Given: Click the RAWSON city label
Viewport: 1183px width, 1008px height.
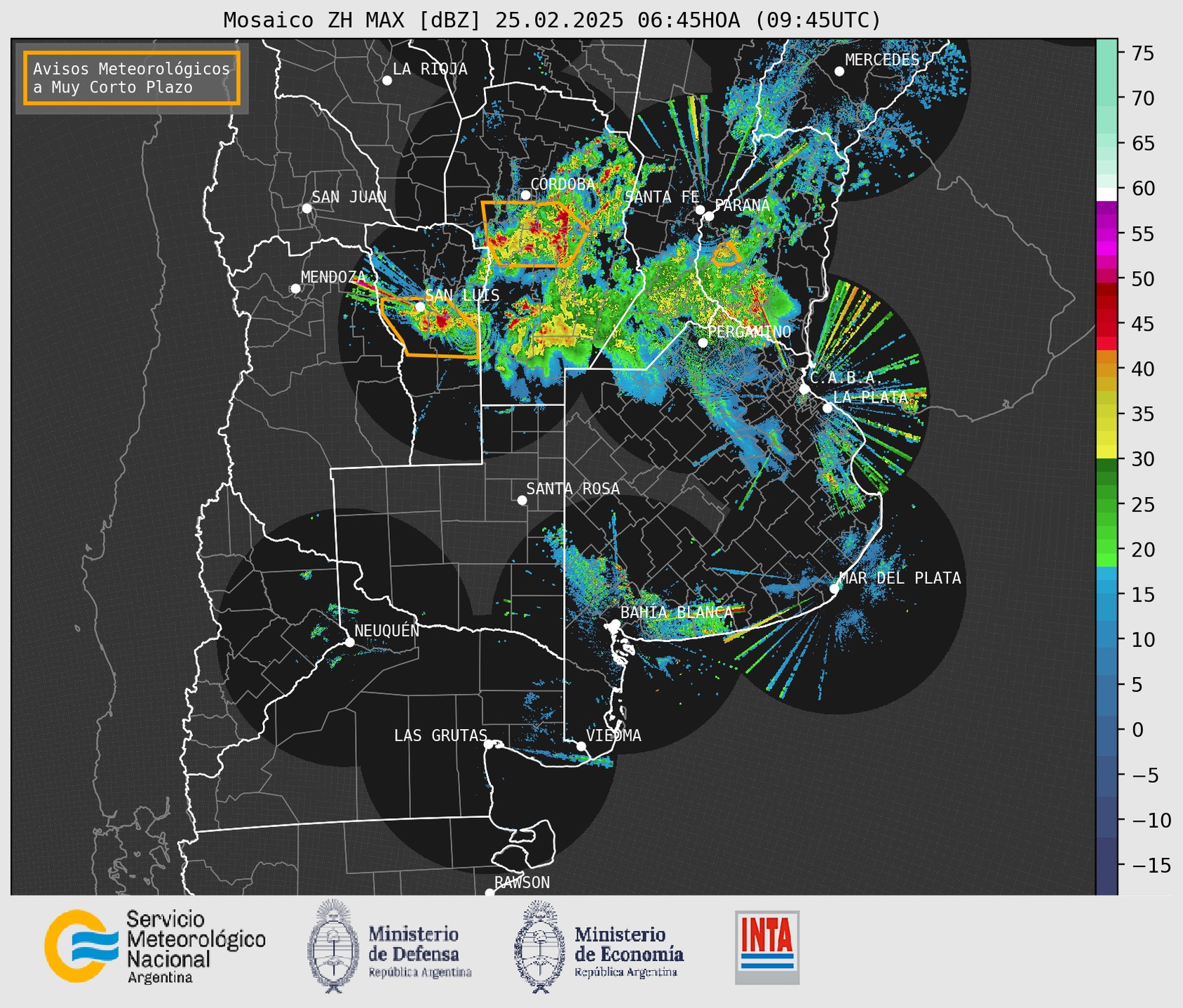Looking at the screenshot, I should tap(522, 883).
